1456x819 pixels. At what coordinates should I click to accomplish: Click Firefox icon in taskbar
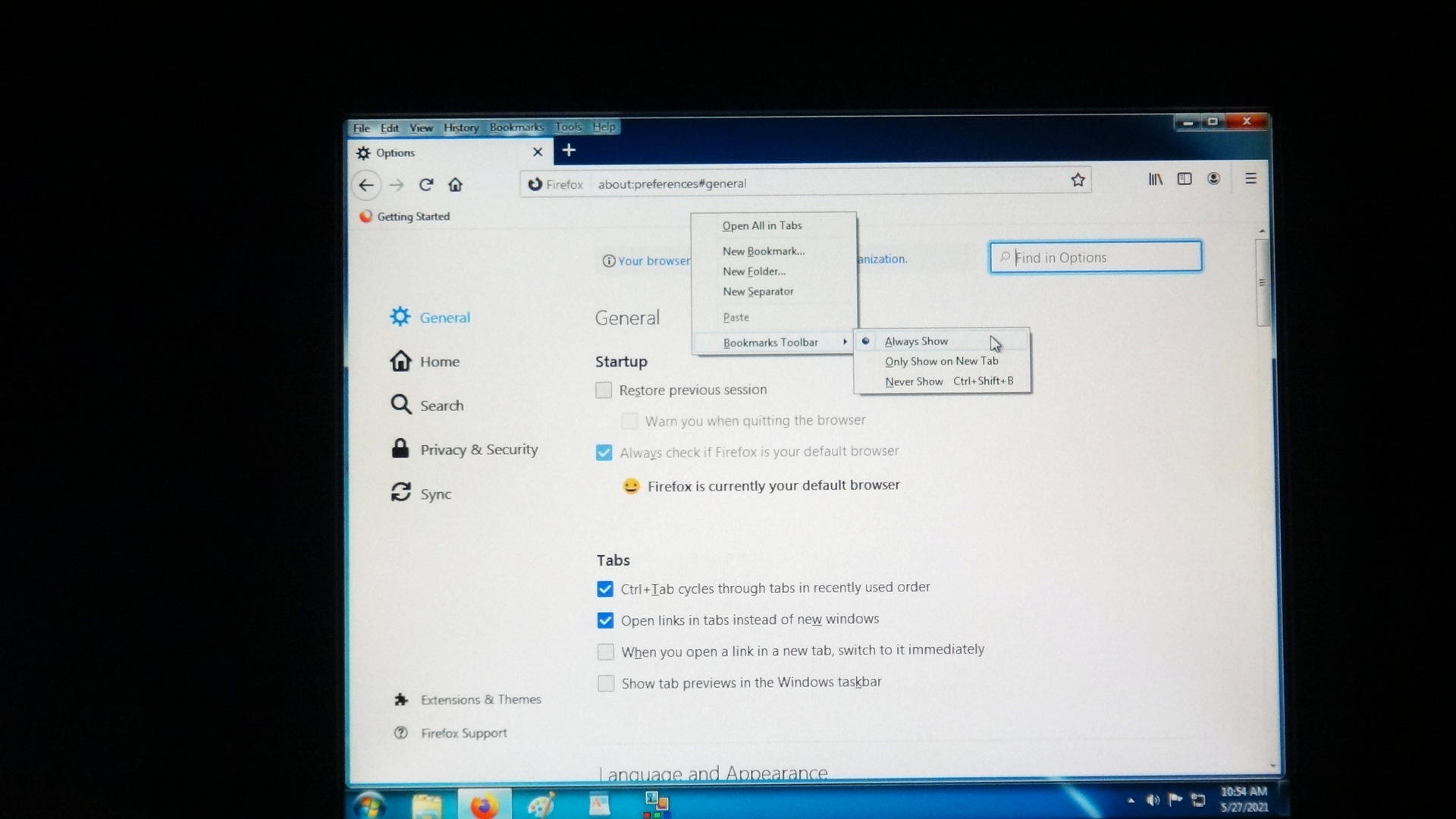[484, 805]
